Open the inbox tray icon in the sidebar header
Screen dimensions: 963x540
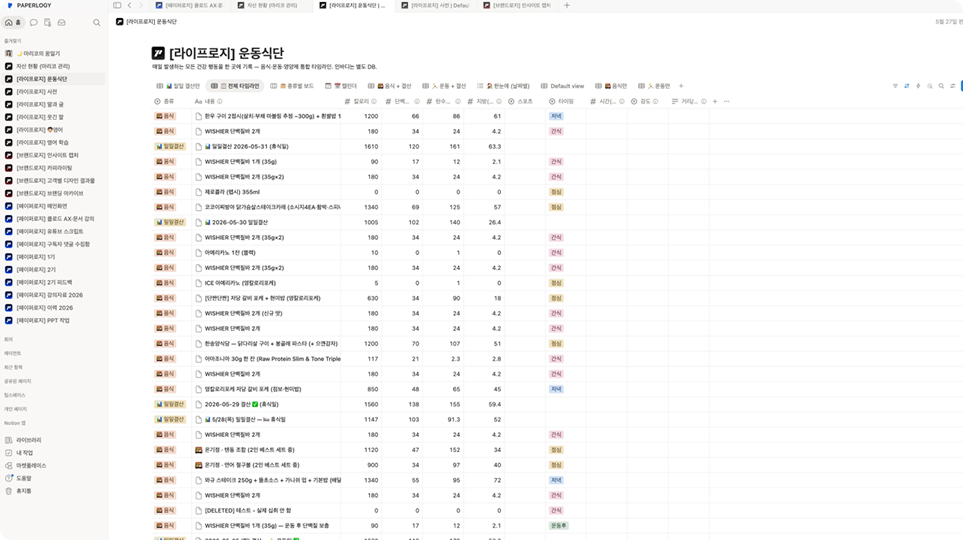[x=61, y=23]
